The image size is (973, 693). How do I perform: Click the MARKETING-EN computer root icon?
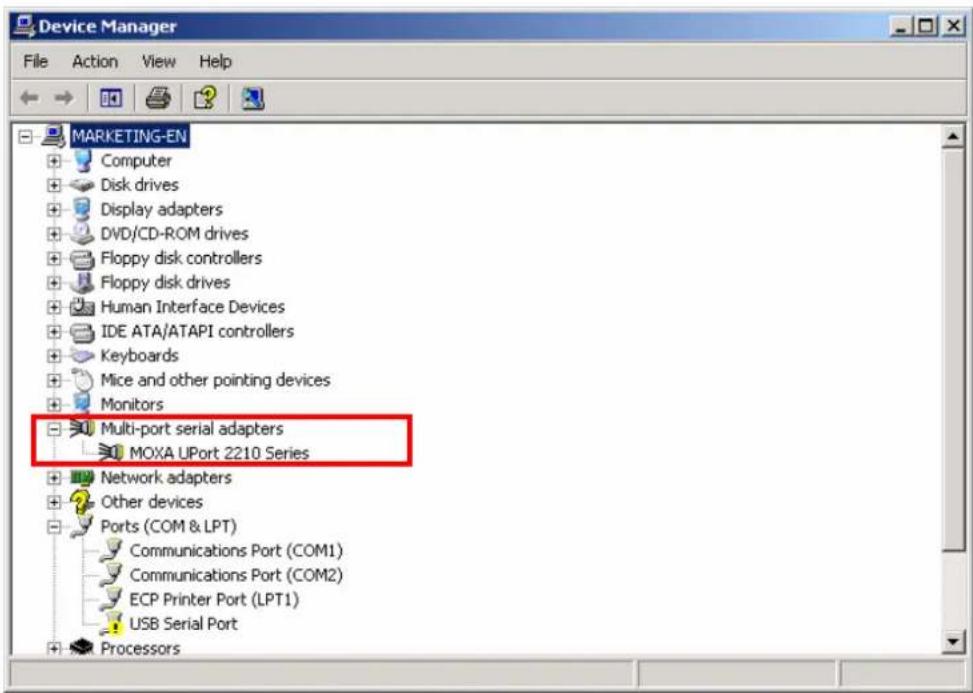click(54, 136)
